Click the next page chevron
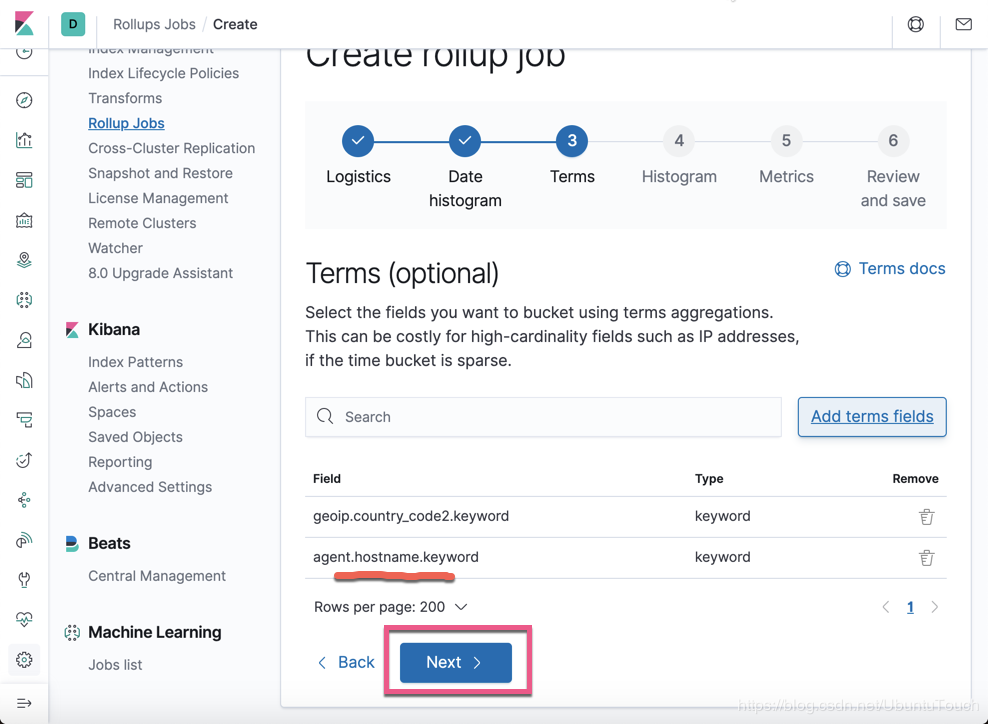 pos(934,606)
